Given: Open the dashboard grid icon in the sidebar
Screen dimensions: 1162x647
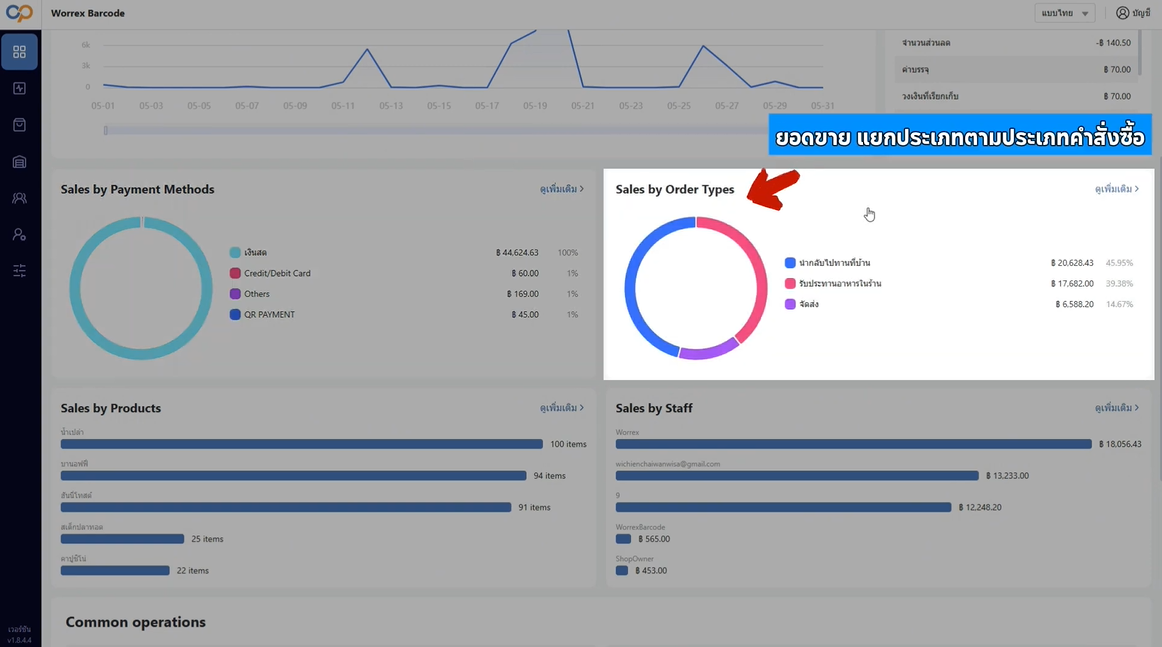Looking at the screenshot, I should pos(19,52).
